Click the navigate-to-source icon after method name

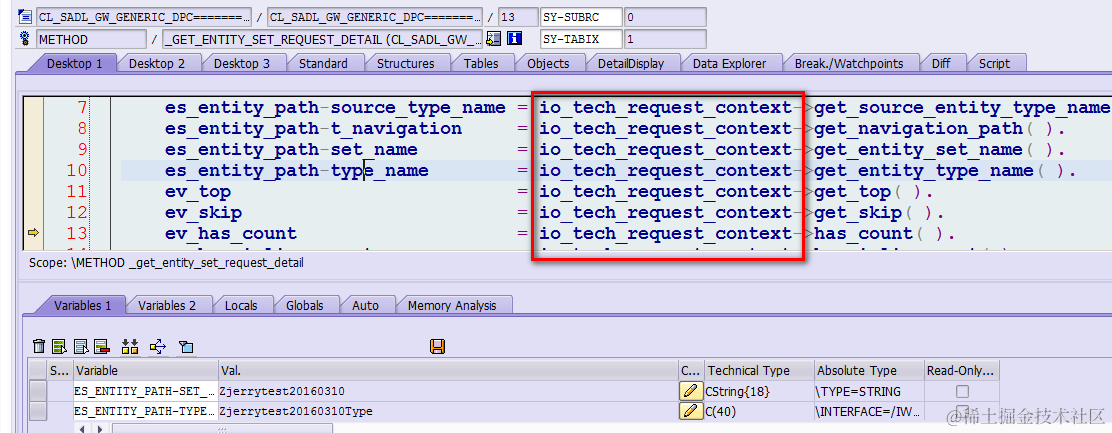click(494, 39)
